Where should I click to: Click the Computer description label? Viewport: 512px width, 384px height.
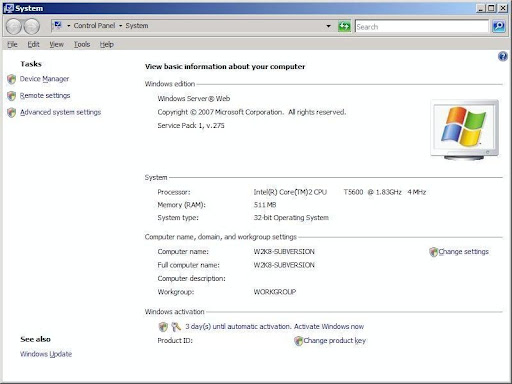pyautogui.click(x=191, y=278)
